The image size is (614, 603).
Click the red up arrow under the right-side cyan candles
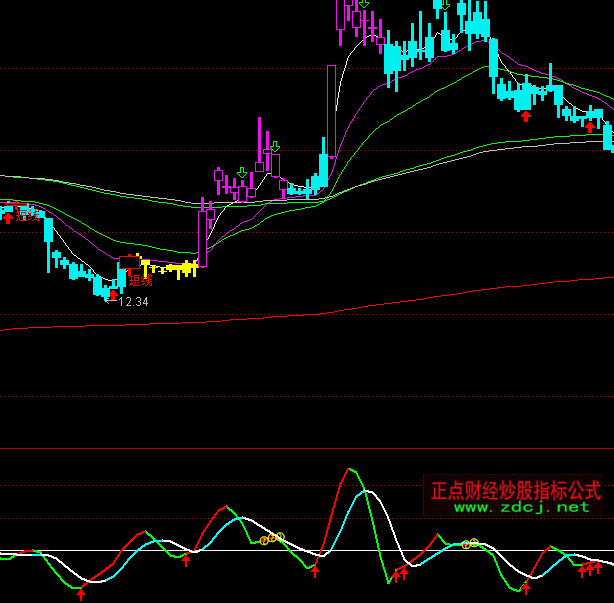(x=525, y=115)
